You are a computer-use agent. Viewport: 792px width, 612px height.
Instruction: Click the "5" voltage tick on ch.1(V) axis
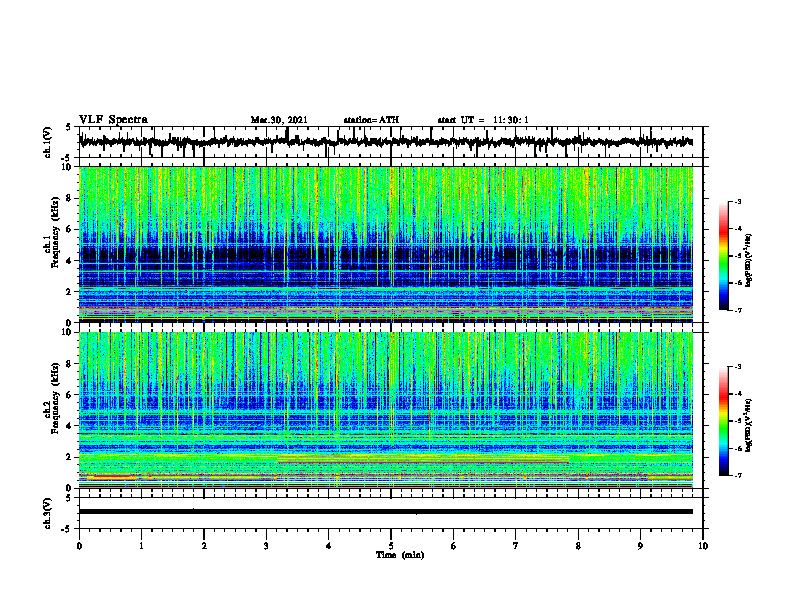(69, 127)
